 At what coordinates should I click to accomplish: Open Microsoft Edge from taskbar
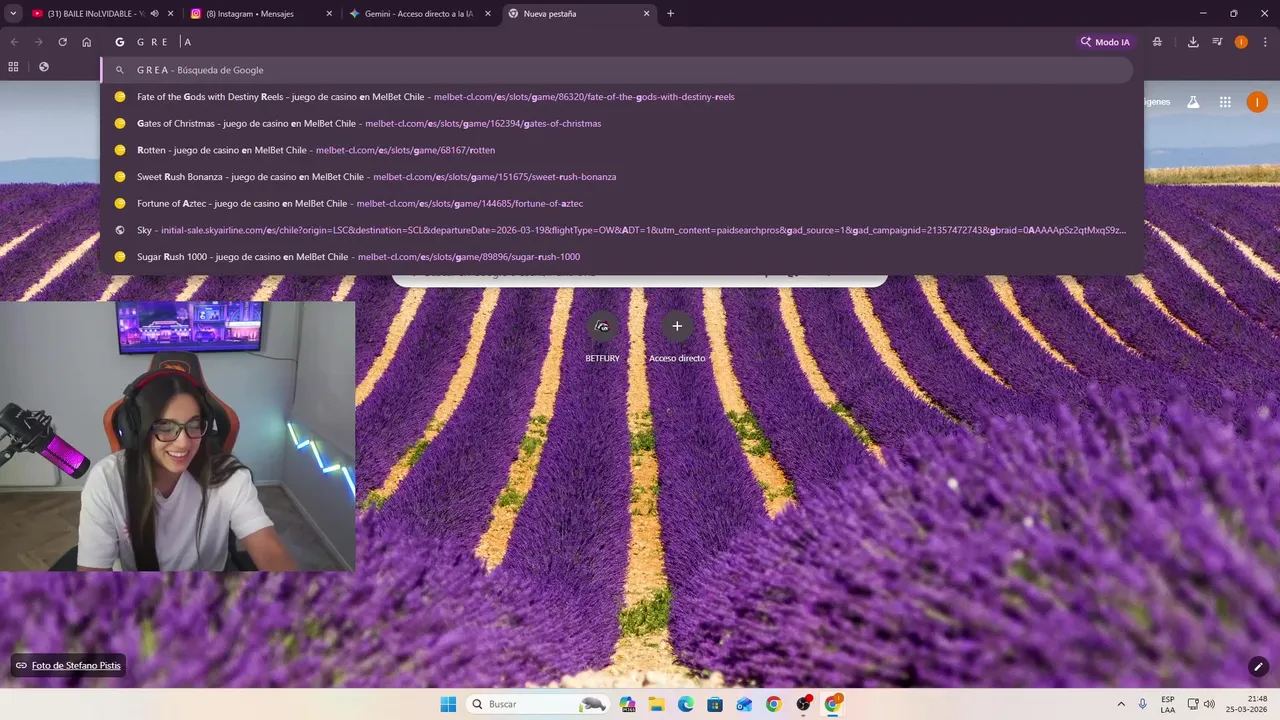click(686, 704)
